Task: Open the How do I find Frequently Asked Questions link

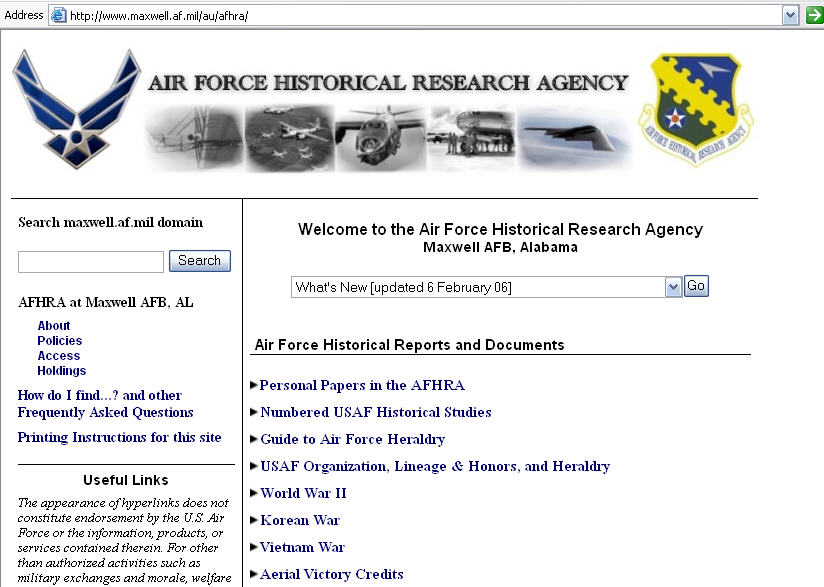Action: click(x=105, y=404)
